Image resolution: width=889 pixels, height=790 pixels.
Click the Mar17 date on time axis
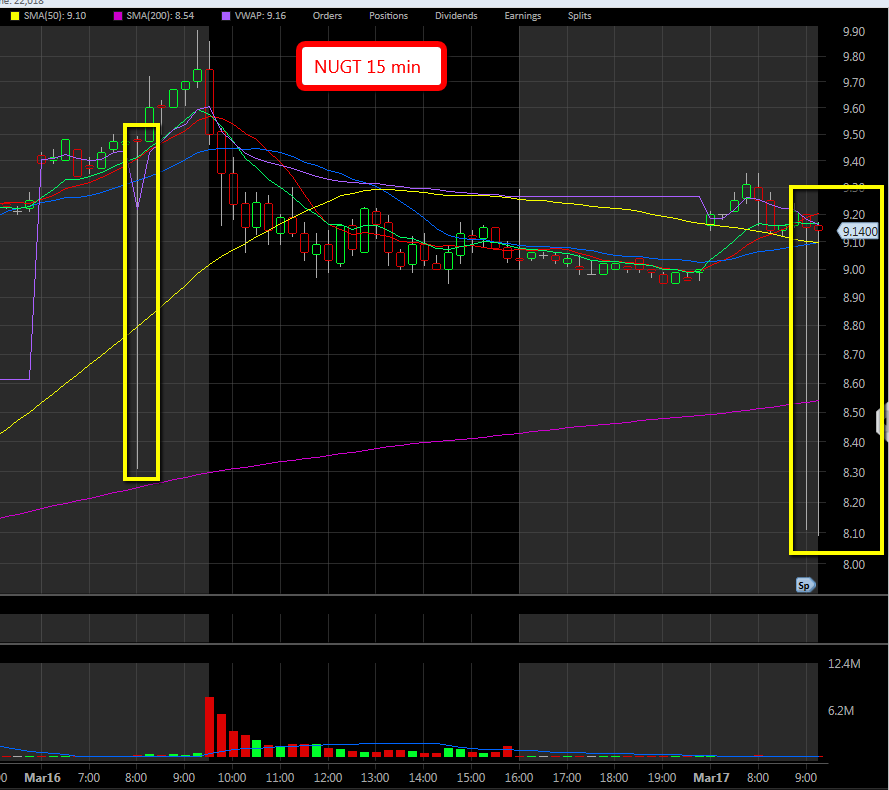711,776
